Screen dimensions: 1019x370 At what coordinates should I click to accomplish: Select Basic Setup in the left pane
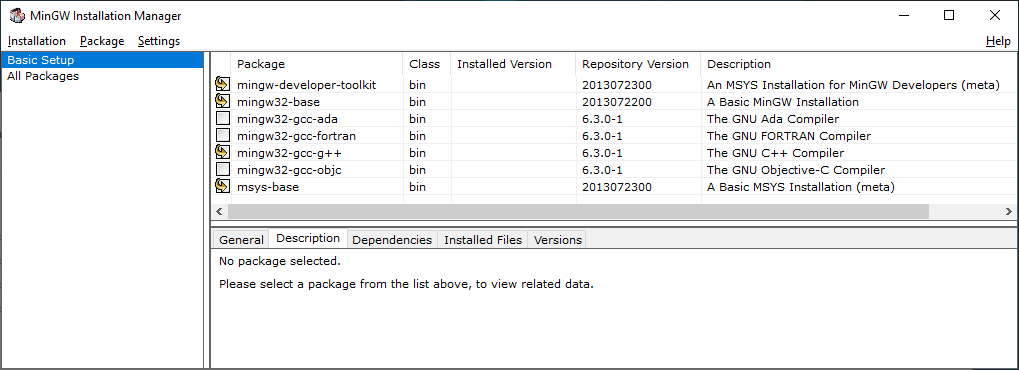click(103, 60)
